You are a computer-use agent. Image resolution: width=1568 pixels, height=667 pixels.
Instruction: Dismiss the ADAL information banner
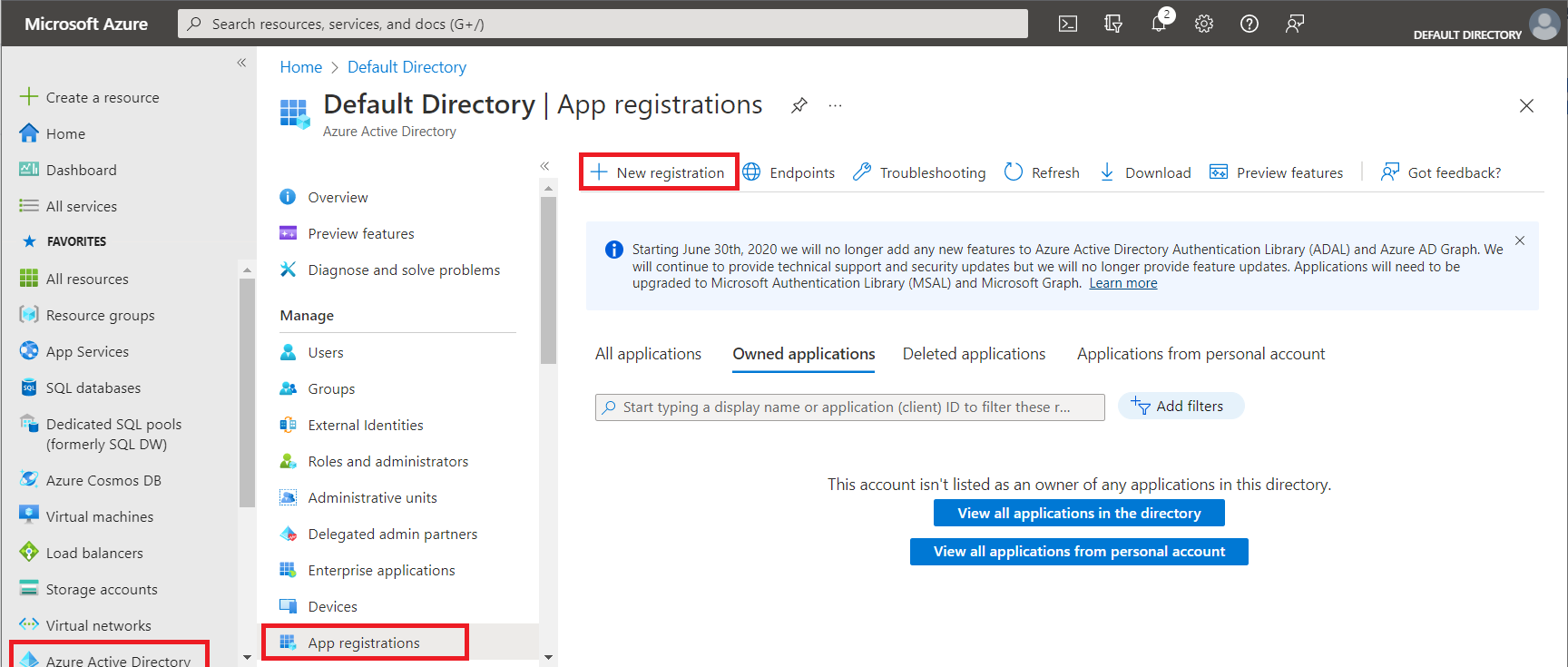tap(1520, 240)
